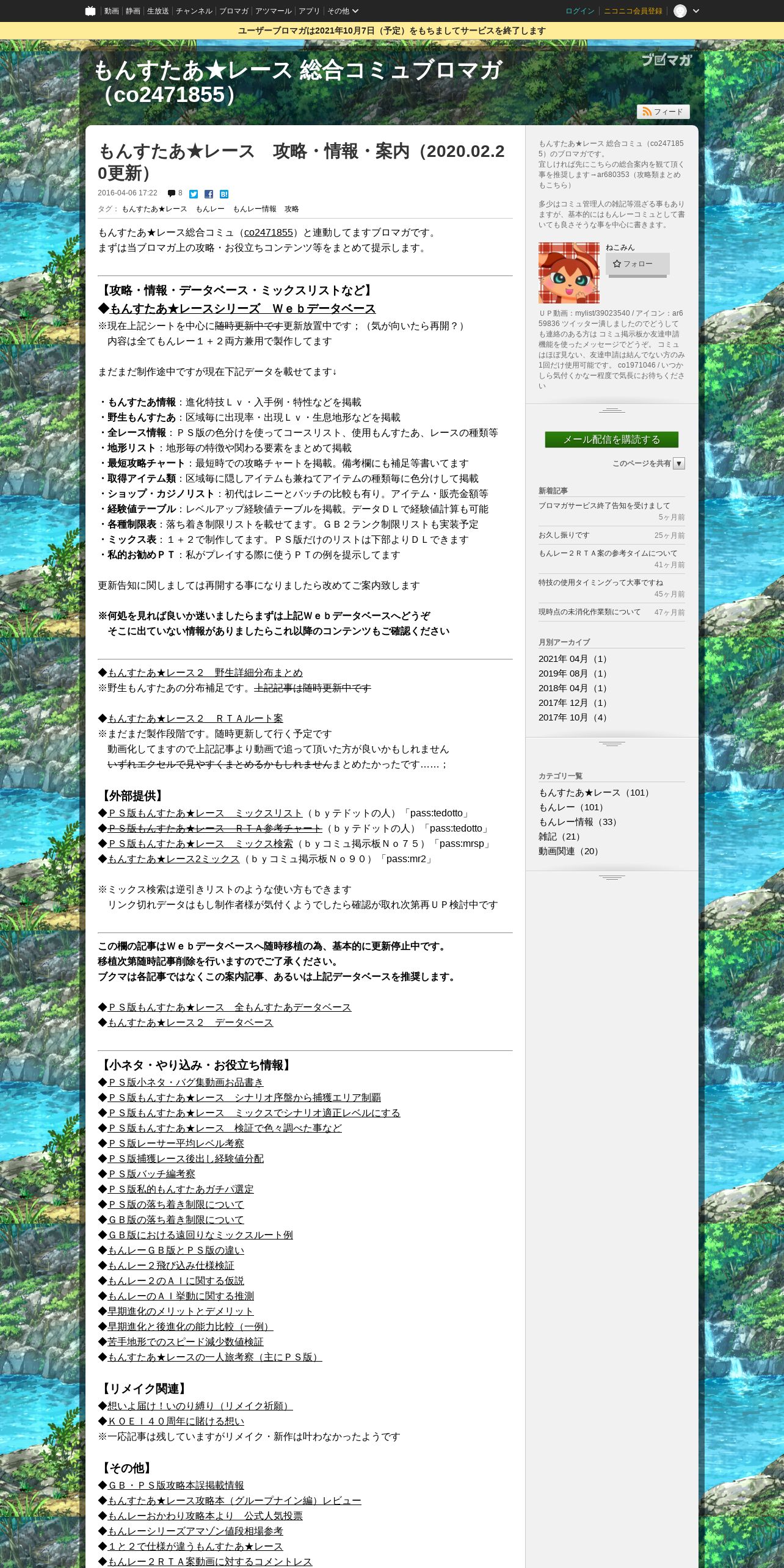Open recent article 特技の使用タイミングって大事ですね
Viewport: 784px width, 1568px height.
[x=601, y=583]
